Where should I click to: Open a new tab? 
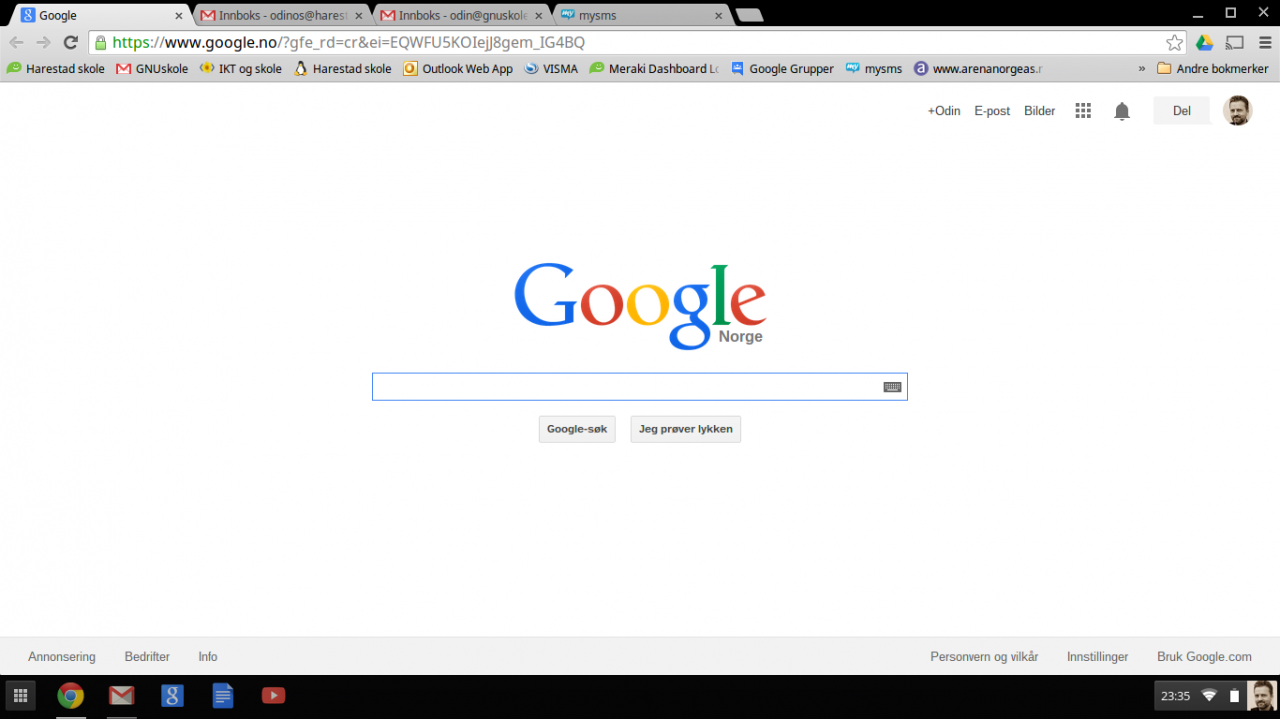click(749, 15)
